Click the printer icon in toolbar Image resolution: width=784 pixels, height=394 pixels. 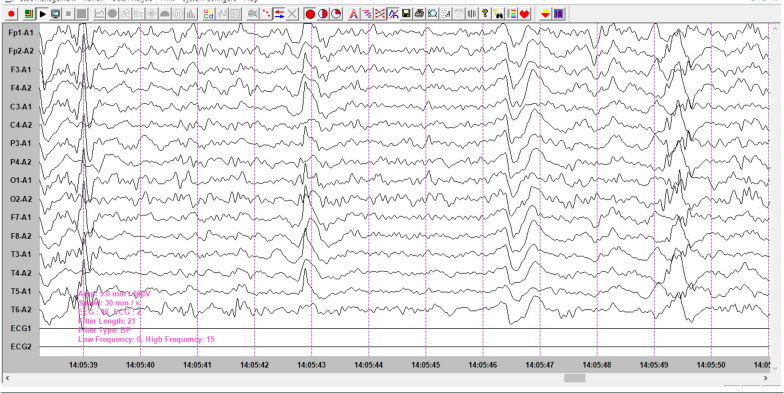click(x=420, y=14)
